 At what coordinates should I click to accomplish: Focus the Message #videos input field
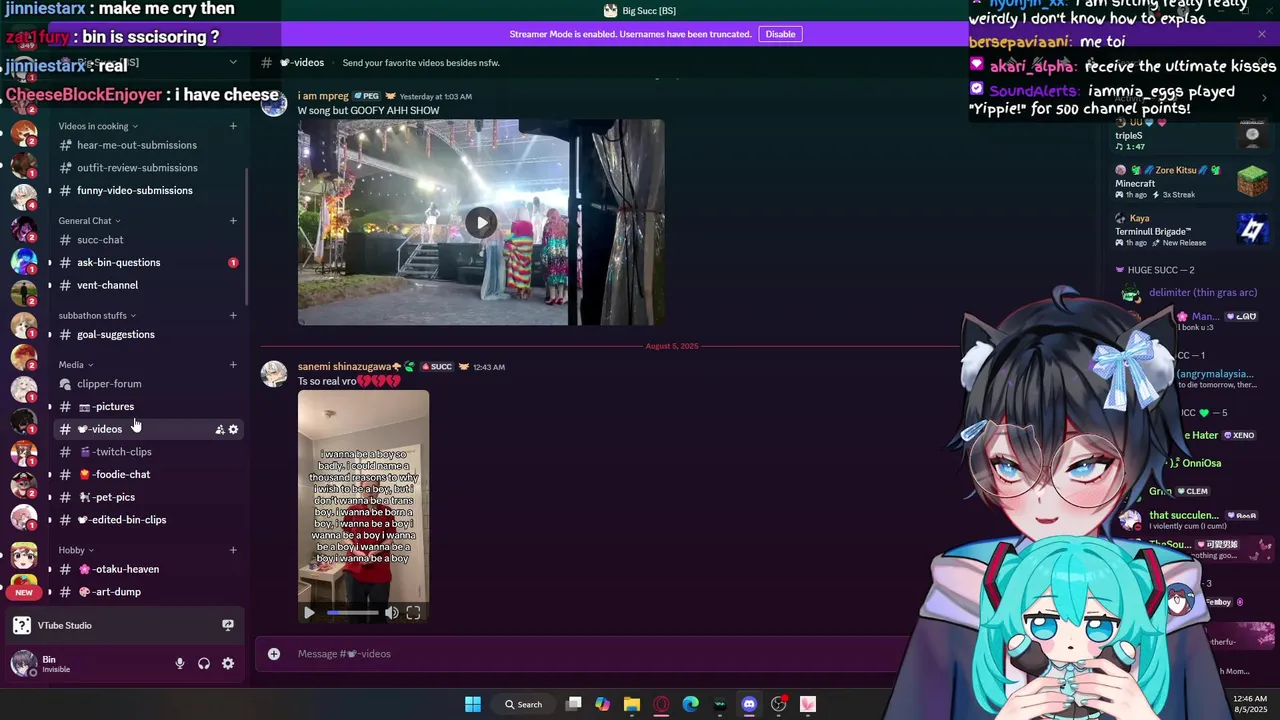click(600, 654)
